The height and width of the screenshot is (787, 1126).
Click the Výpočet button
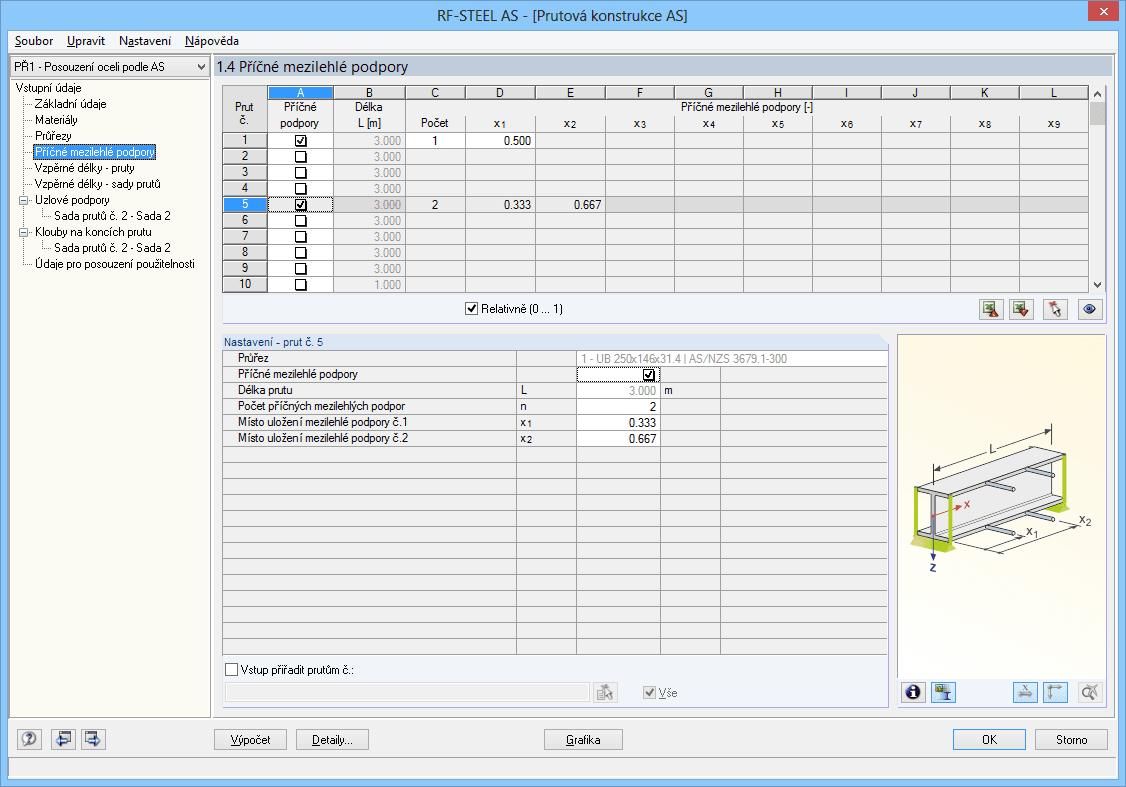251,740
